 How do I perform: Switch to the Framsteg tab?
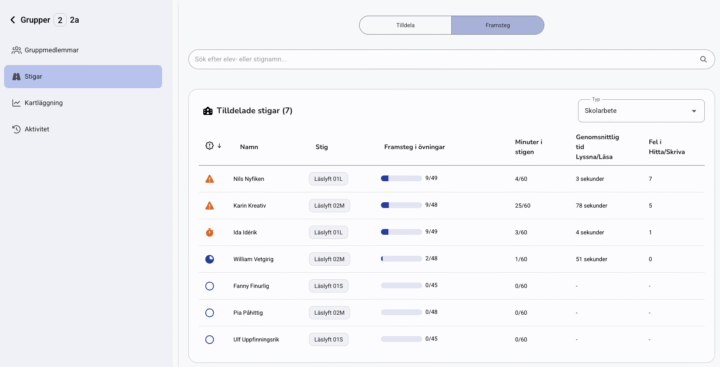(x=498, y=25)
